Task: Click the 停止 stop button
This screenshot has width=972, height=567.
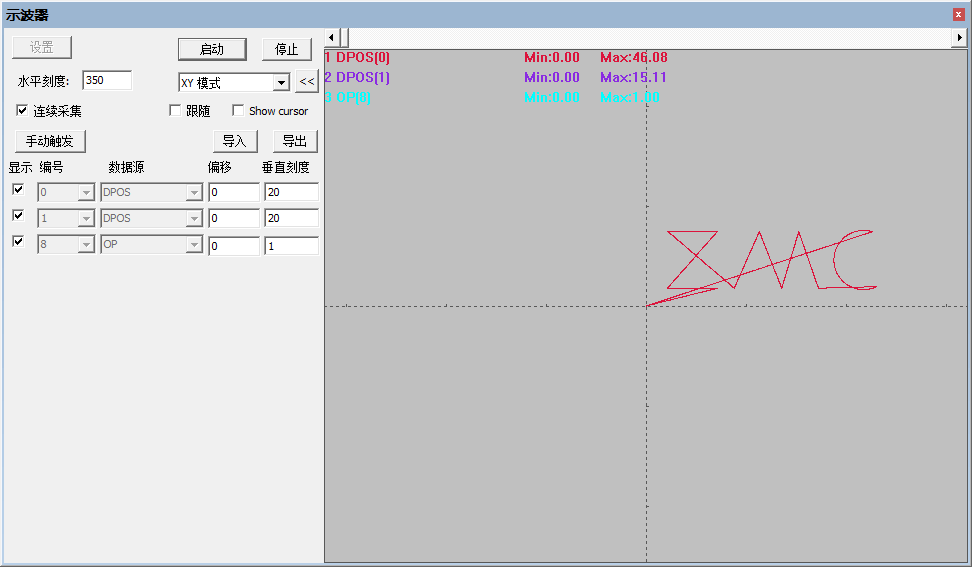Action: (286, 50)
